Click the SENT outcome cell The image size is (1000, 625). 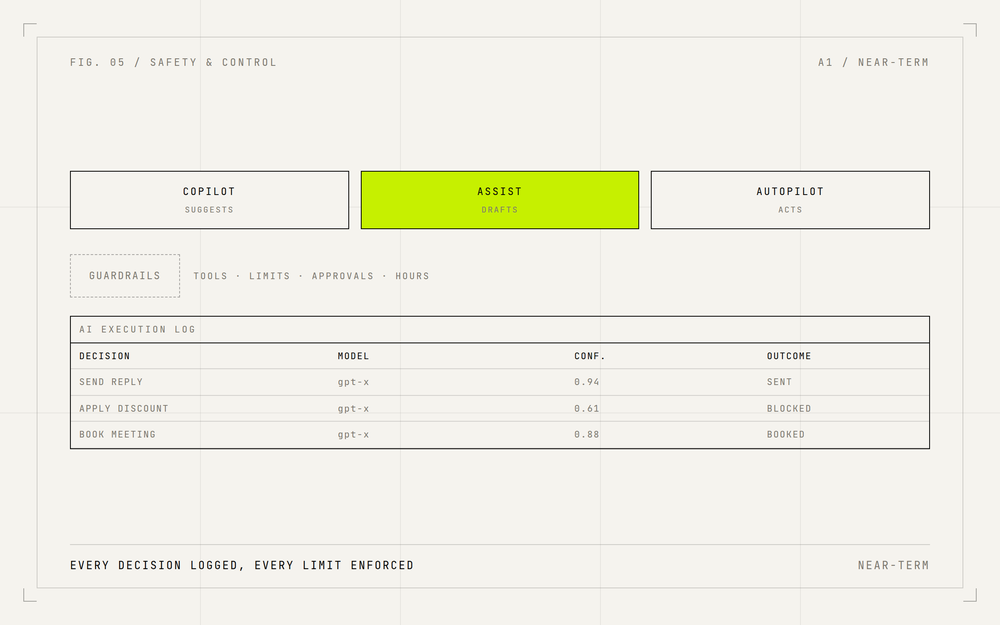click(x=779, y=382)
